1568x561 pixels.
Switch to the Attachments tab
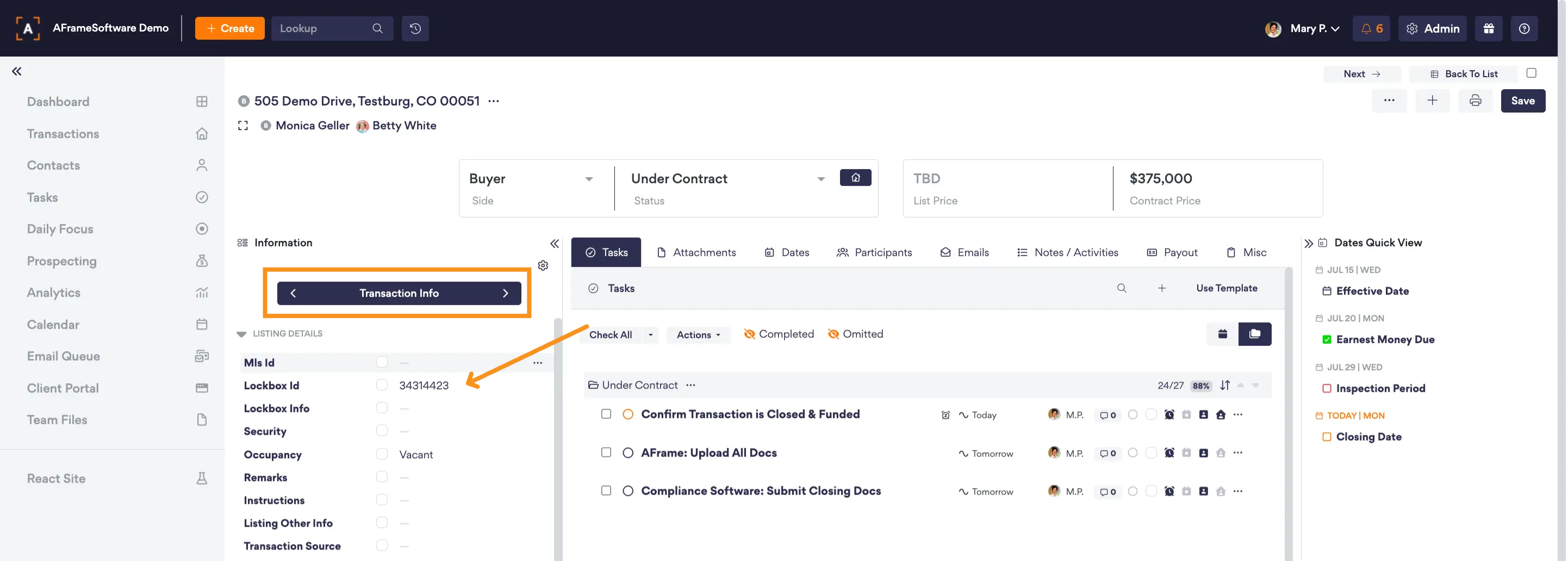pyautogui.click(x=696, y=253)
